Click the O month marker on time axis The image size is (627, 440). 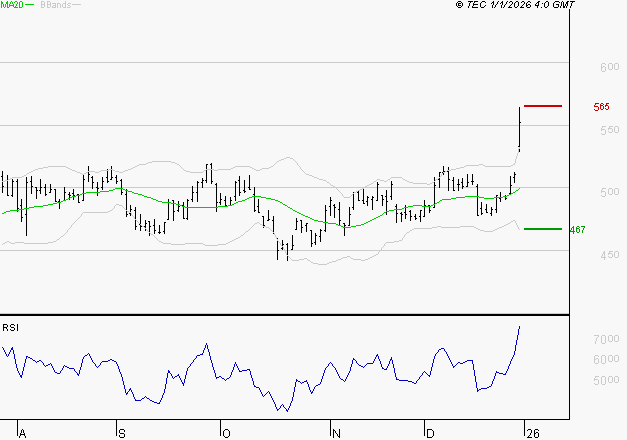(226, 433)
